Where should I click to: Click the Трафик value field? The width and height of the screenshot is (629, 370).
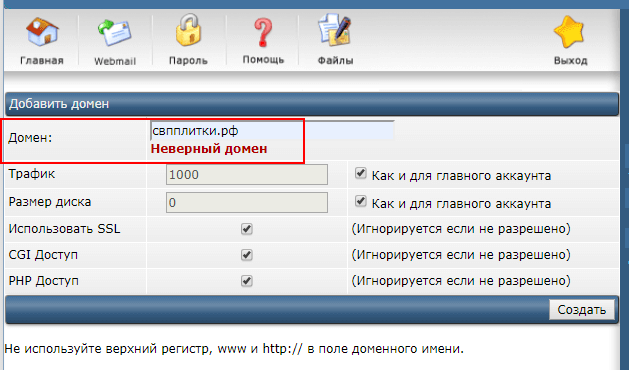247,175
